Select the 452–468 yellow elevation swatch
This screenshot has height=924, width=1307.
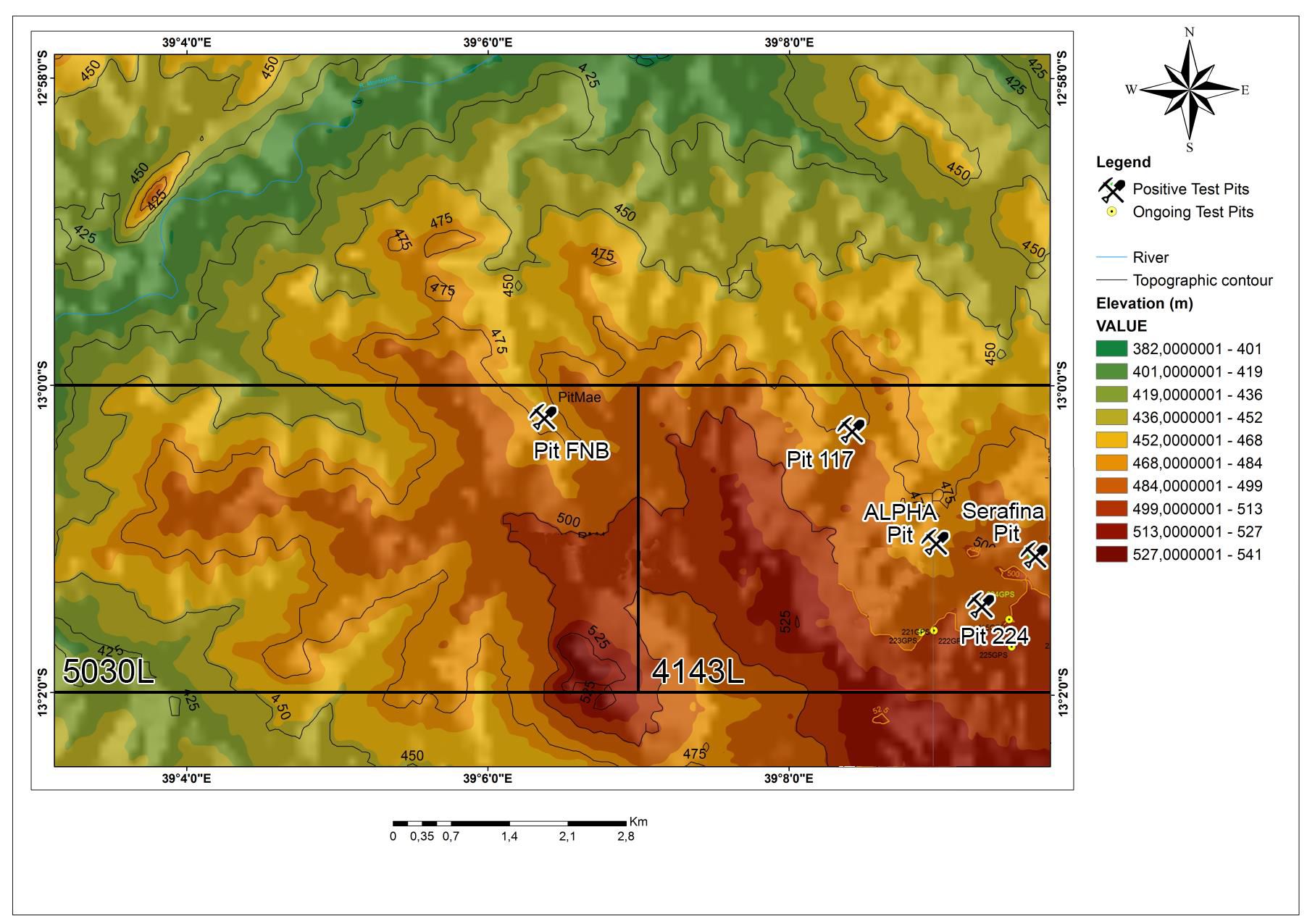[x=1111, y=440]
